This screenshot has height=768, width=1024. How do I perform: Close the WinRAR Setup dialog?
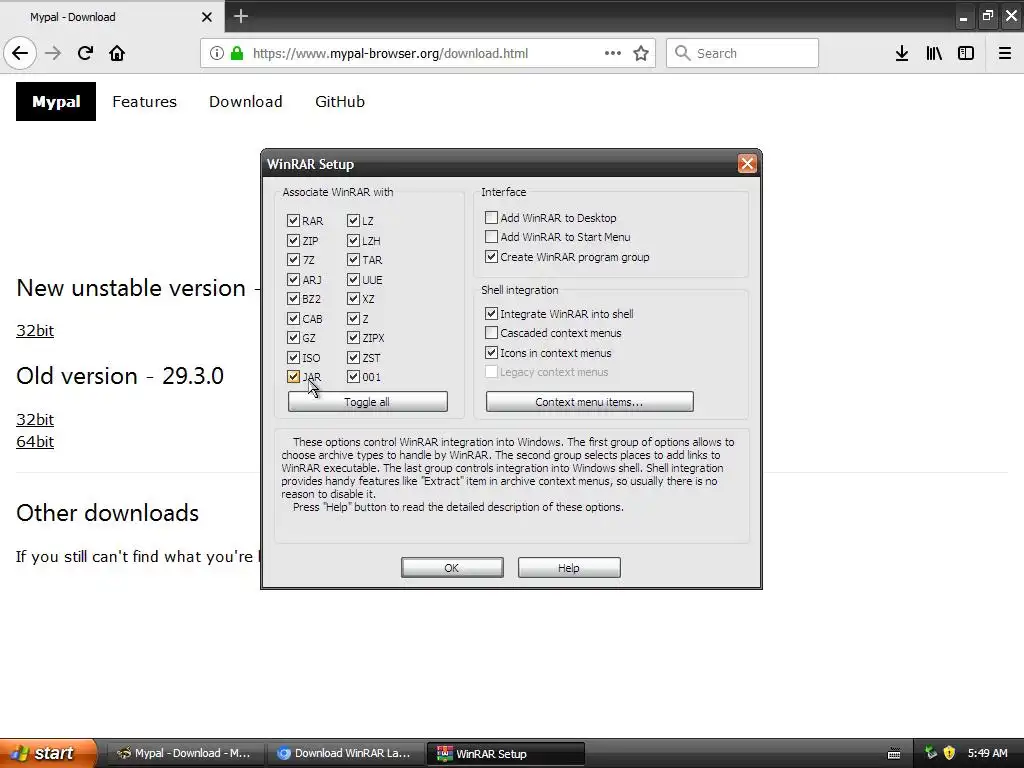pyautogui.click(x=746, y=163)
